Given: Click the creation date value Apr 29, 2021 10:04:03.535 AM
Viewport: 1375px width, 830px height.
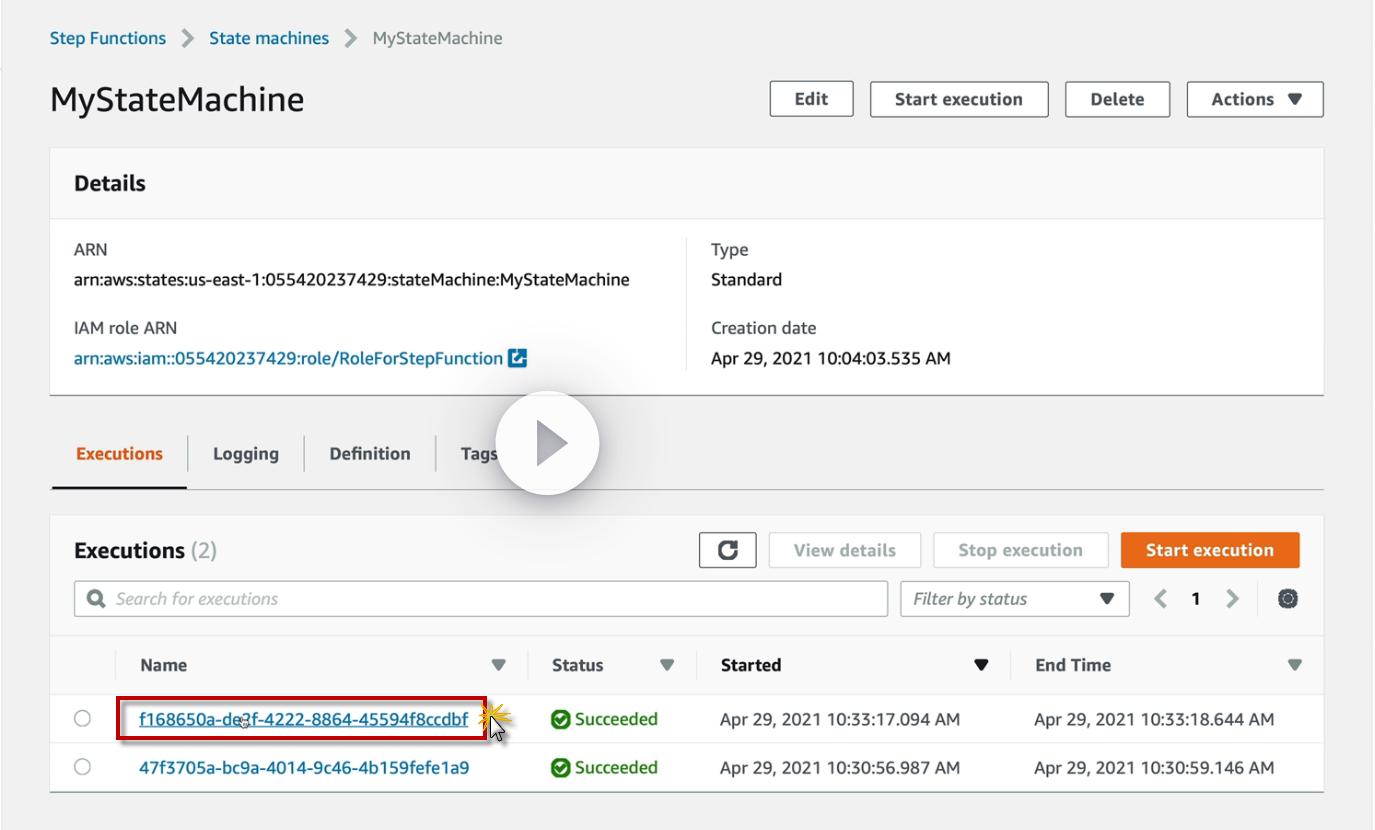Looking at the screenshot, I should tap(831, 358).
